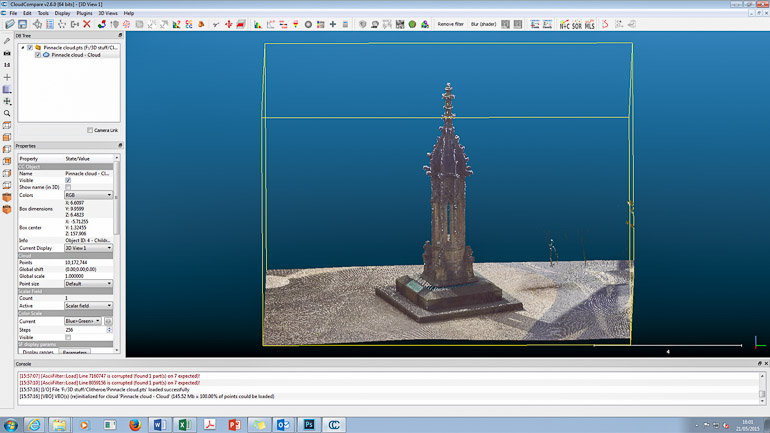Open the Point size Default dropdown

[x=89, y=283]
